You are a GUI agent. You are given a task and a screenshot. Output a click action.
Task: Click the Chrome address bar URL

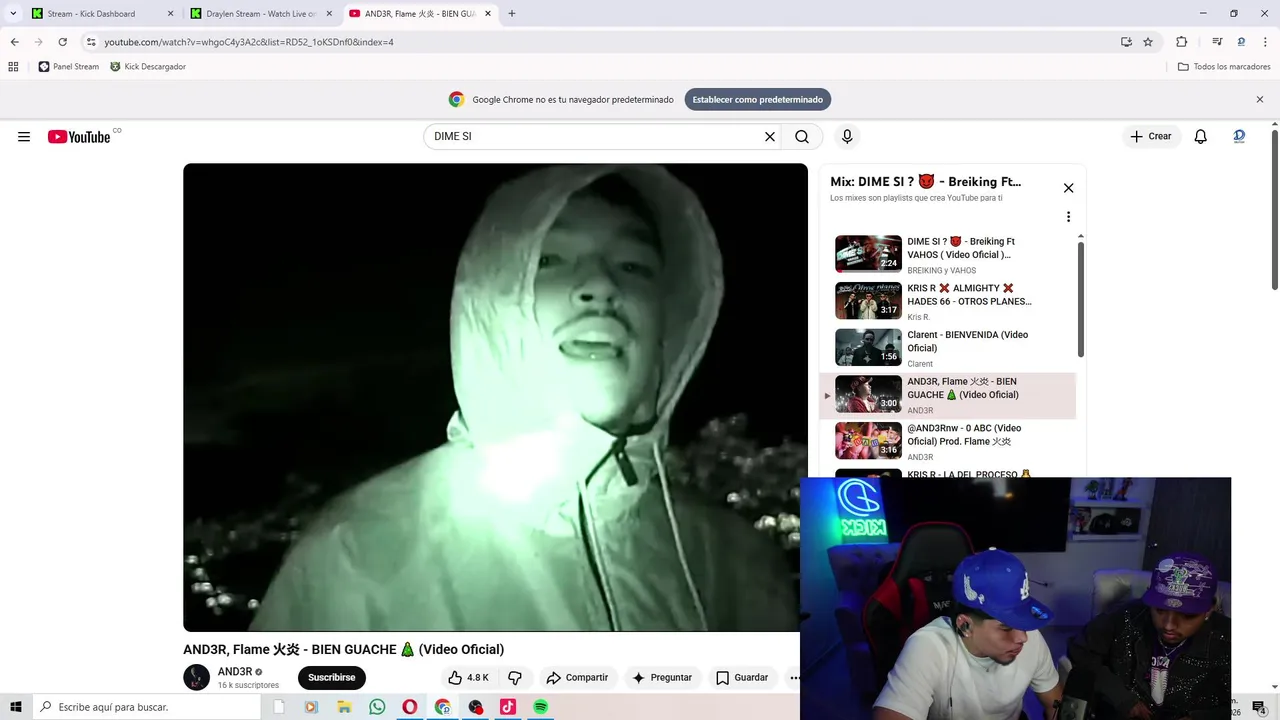point(249,42)
